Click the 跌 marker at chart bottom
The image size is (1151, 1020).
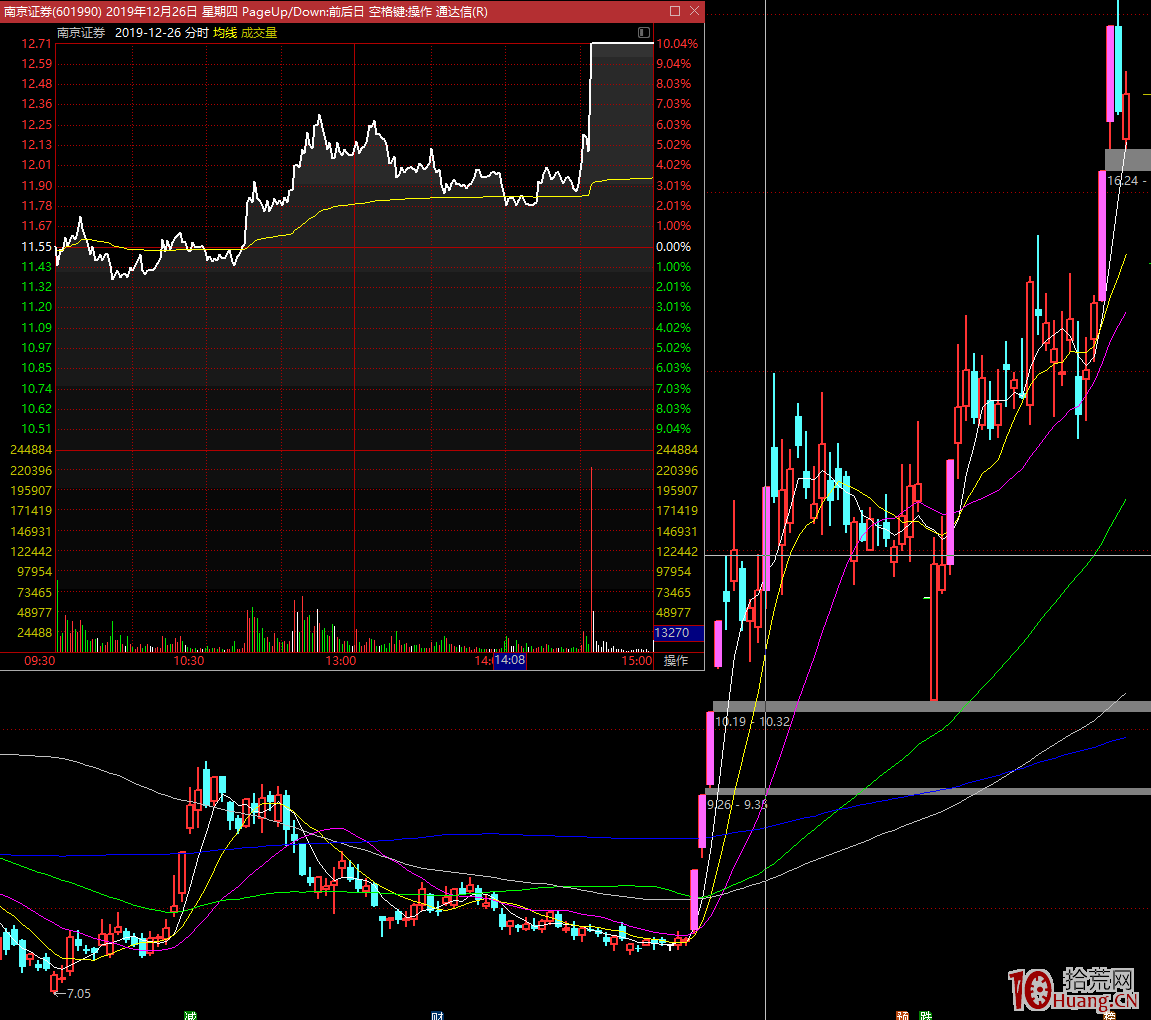pyautogui.click(x=926, y=1014)
